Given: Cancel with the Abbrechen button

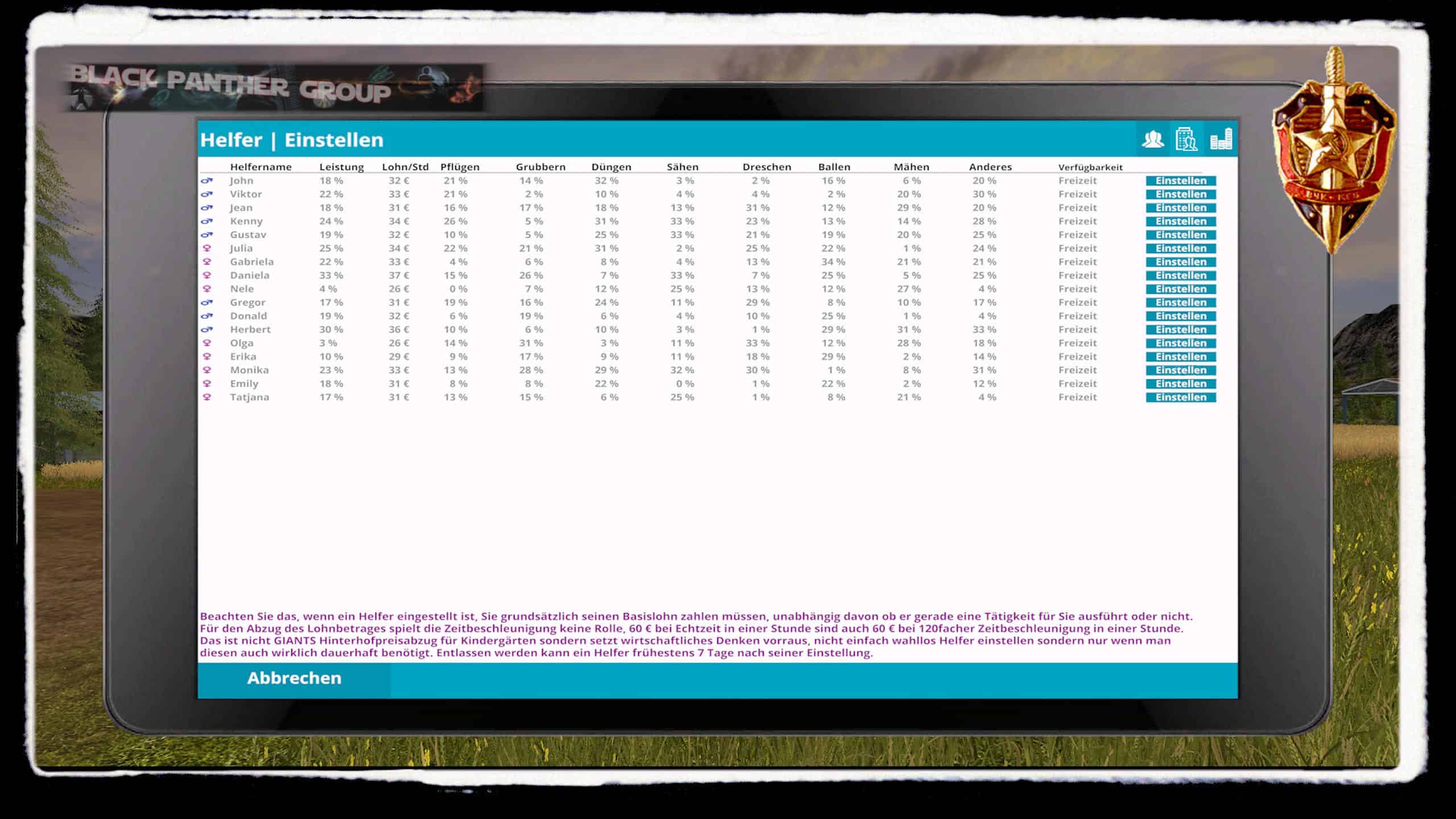Looking at the screenshot, I should click(x=294, y=679).
